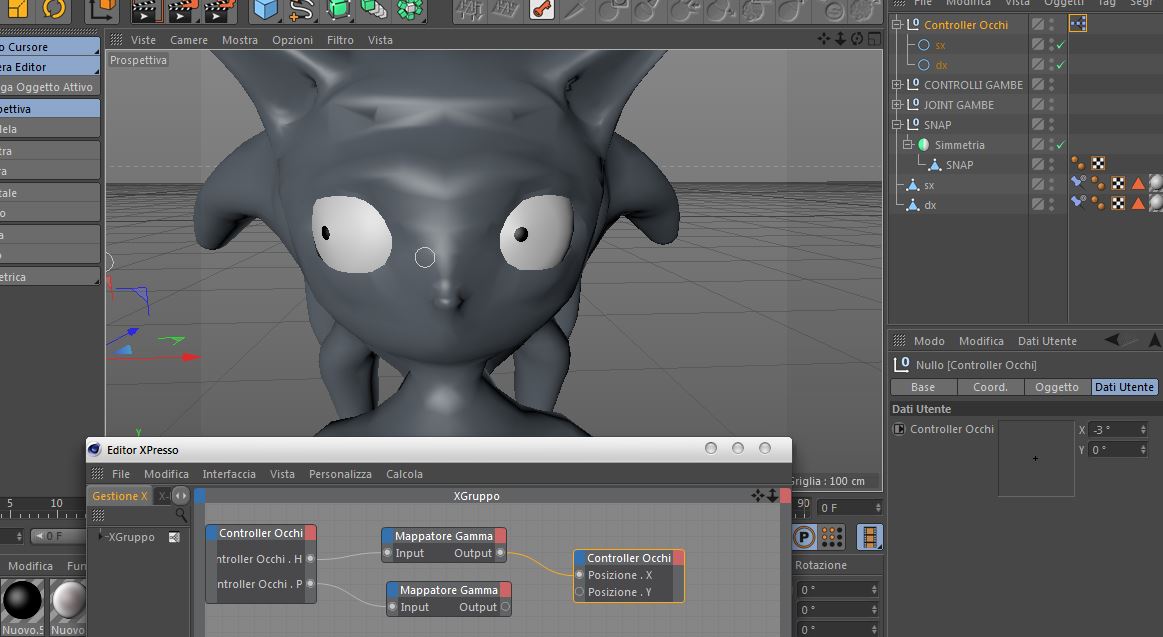Screen dimensions: 1163x637
Task: Click the orange redo arrow icon
Action: tap(53, 9)
